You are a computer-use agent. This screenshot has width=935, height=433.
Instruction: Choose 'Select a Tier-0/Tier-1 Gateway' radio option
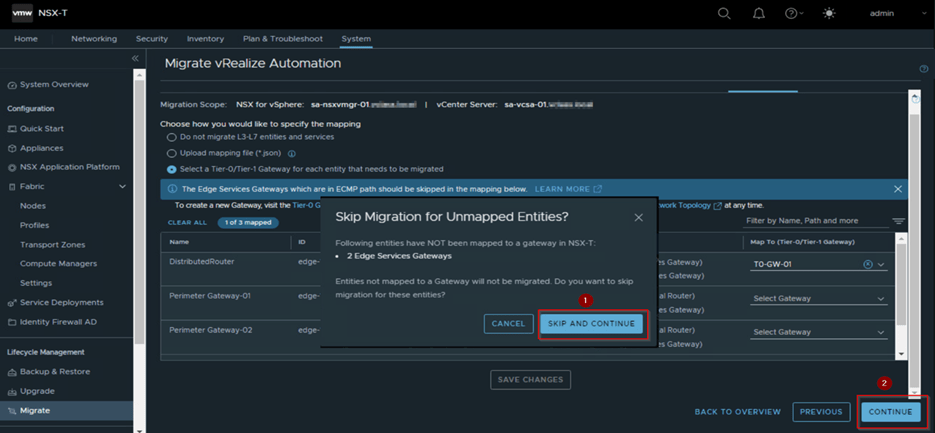pos(172,169)
